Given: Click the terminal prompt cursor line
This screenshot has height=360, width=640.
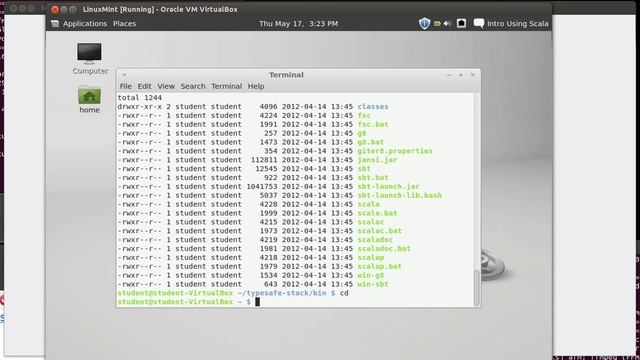Looking at the screenshot, I should [x=296, y=302].
